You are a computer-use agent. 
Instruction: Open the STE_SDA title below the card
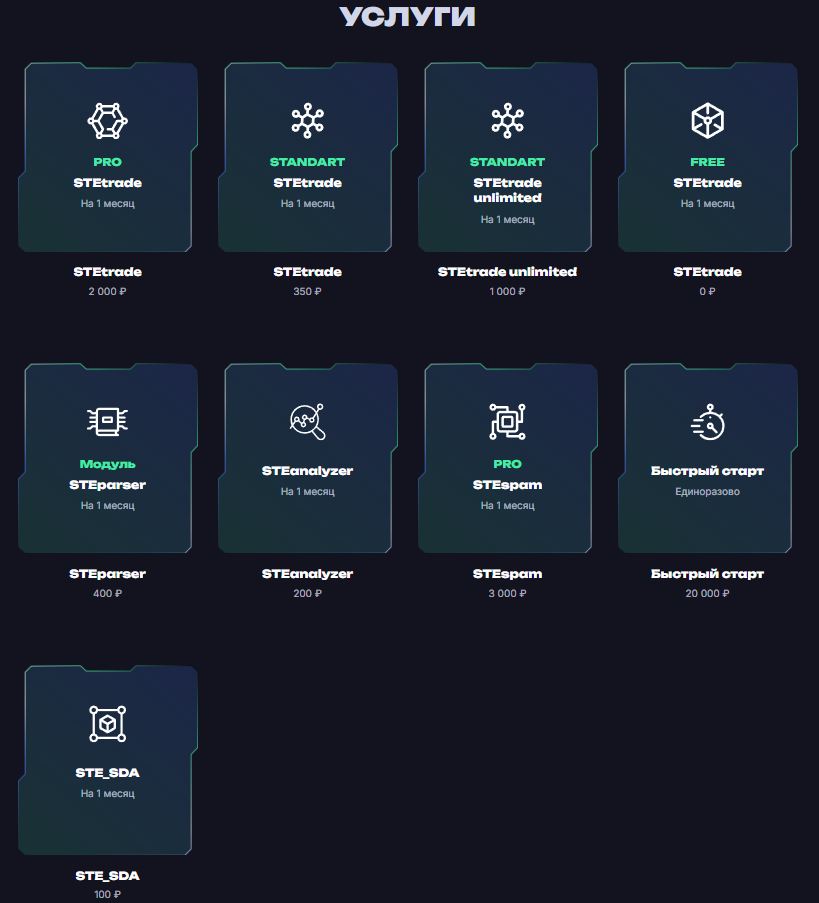[108, 876]
